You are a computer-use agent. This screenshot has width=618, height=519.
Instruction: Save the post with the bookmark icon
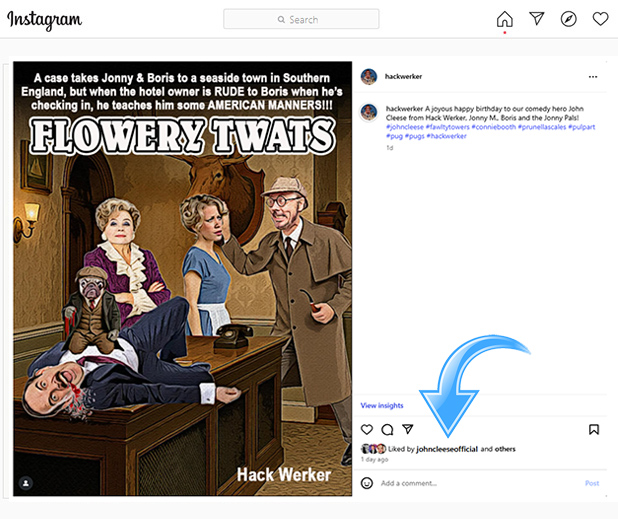[x=594, y=429]
